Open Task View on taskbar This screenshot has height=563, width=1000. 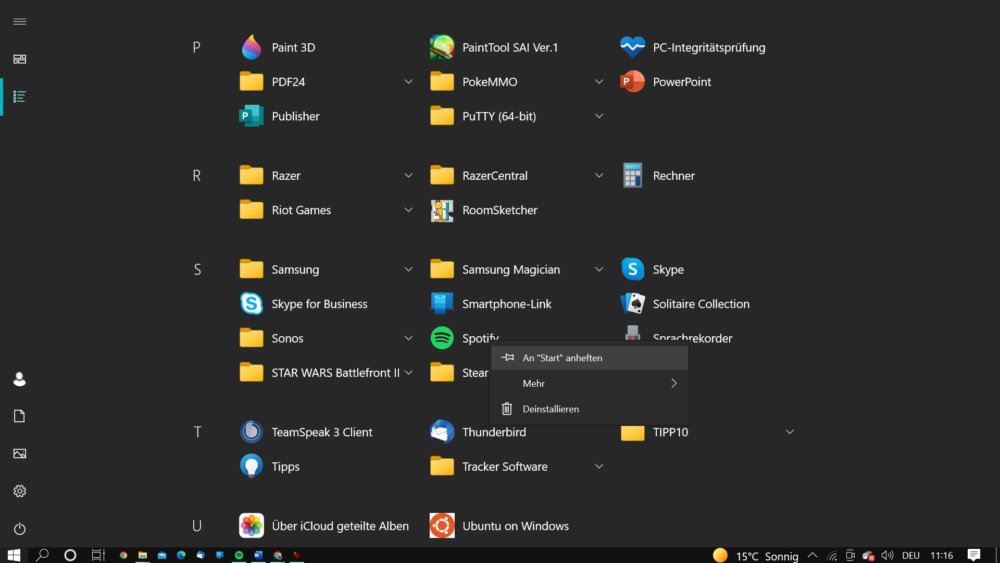coord(98,555)
